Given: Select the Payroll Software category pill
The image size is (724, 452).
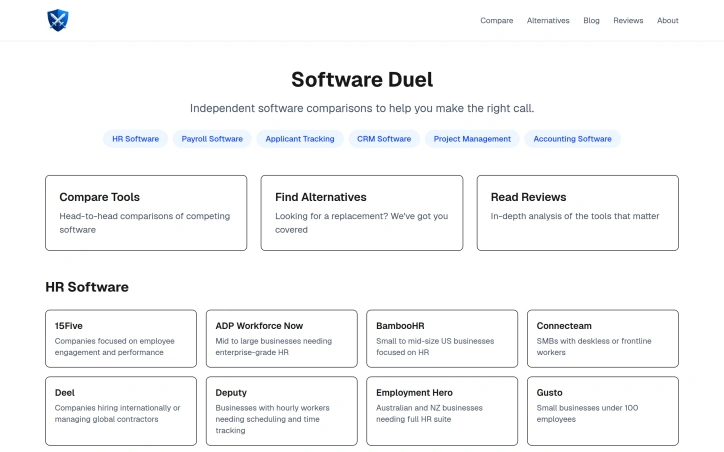Looking at the screenshot, I should [212, 139].
